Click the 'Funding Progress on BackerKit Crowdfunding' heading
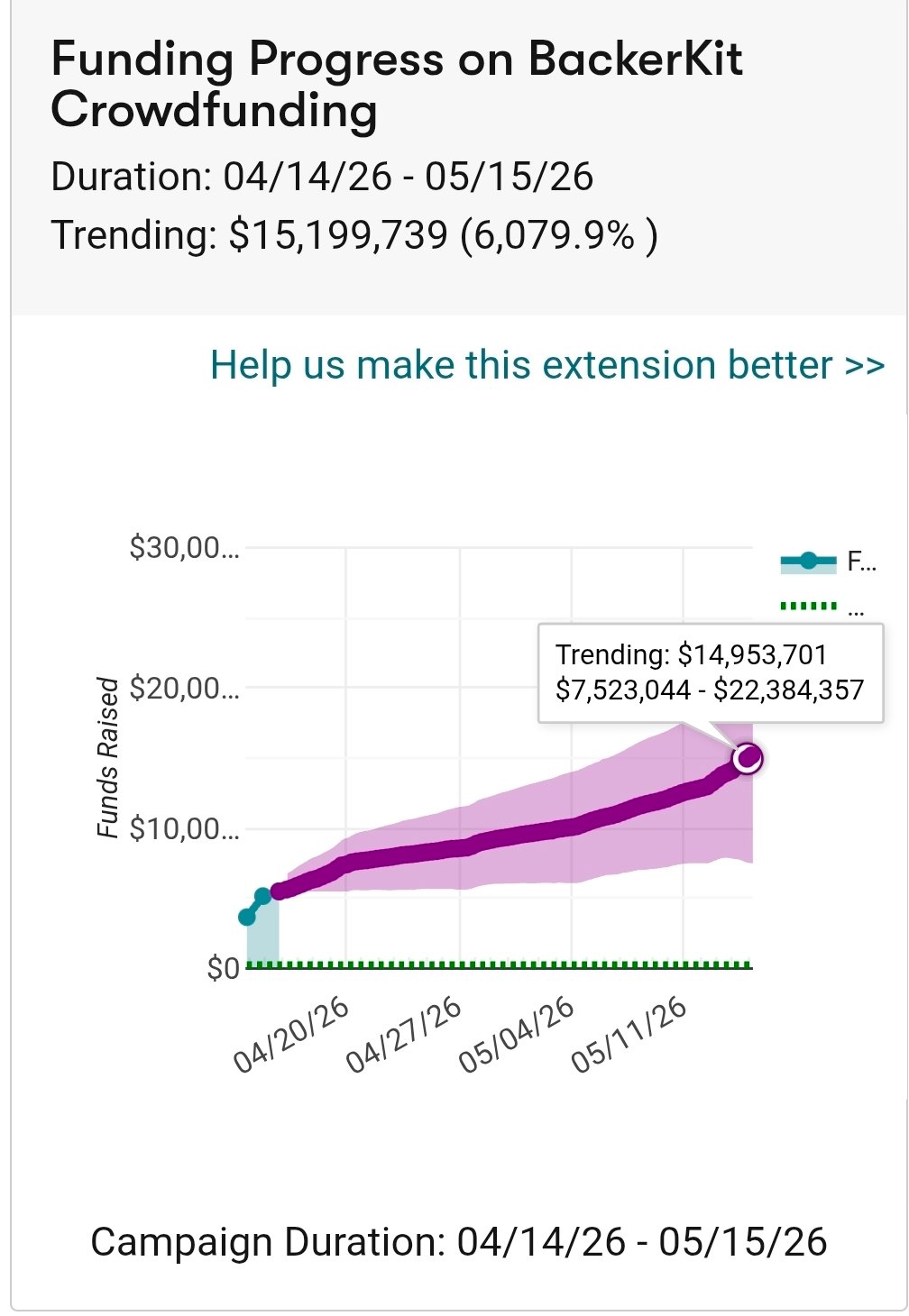Viewport: 909px width, 1316px height. pyautogui.click(x=397, y=85)
